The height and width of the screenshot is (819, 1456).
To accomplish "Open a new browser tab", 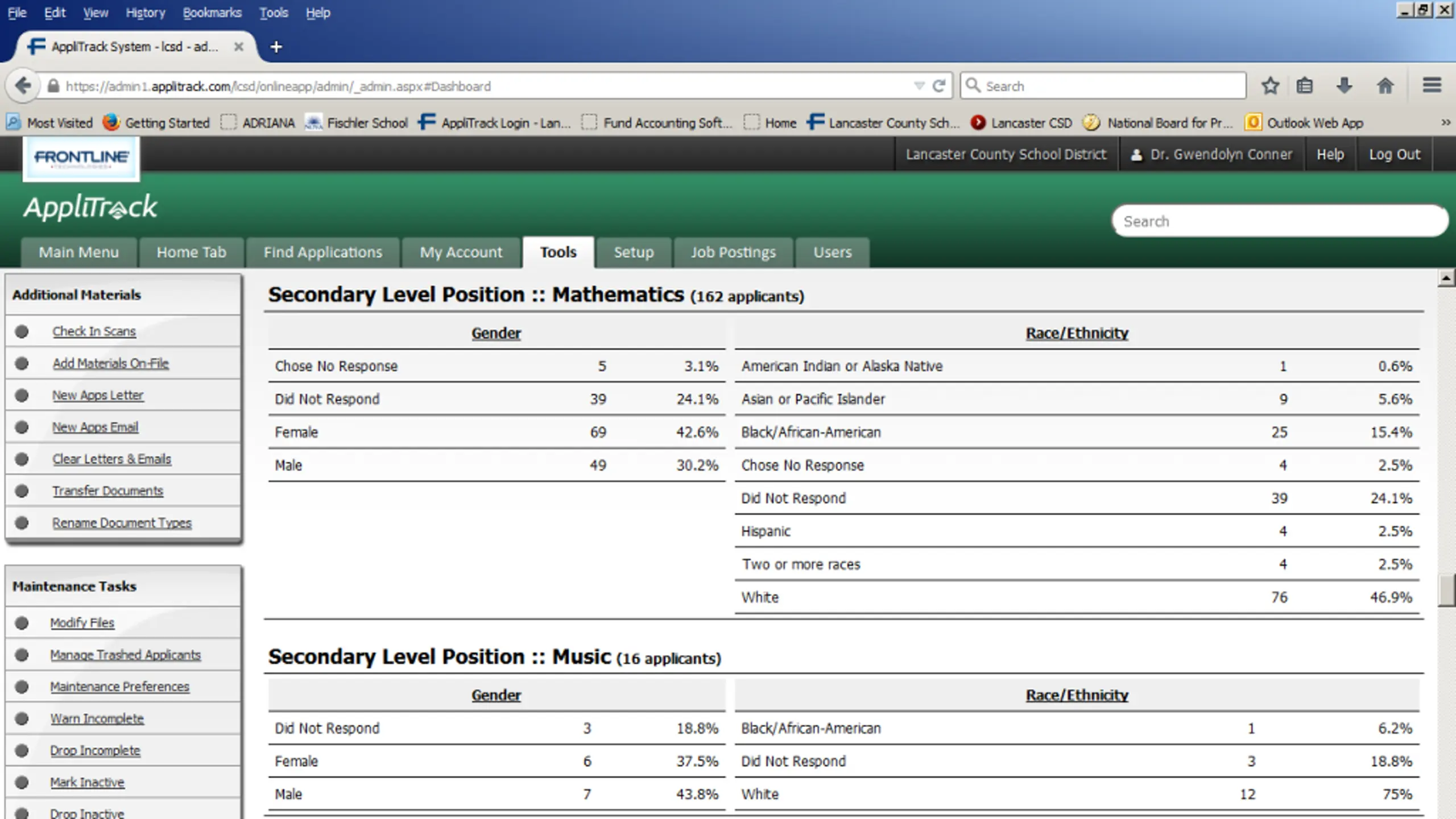I will [x=276, y=47].
